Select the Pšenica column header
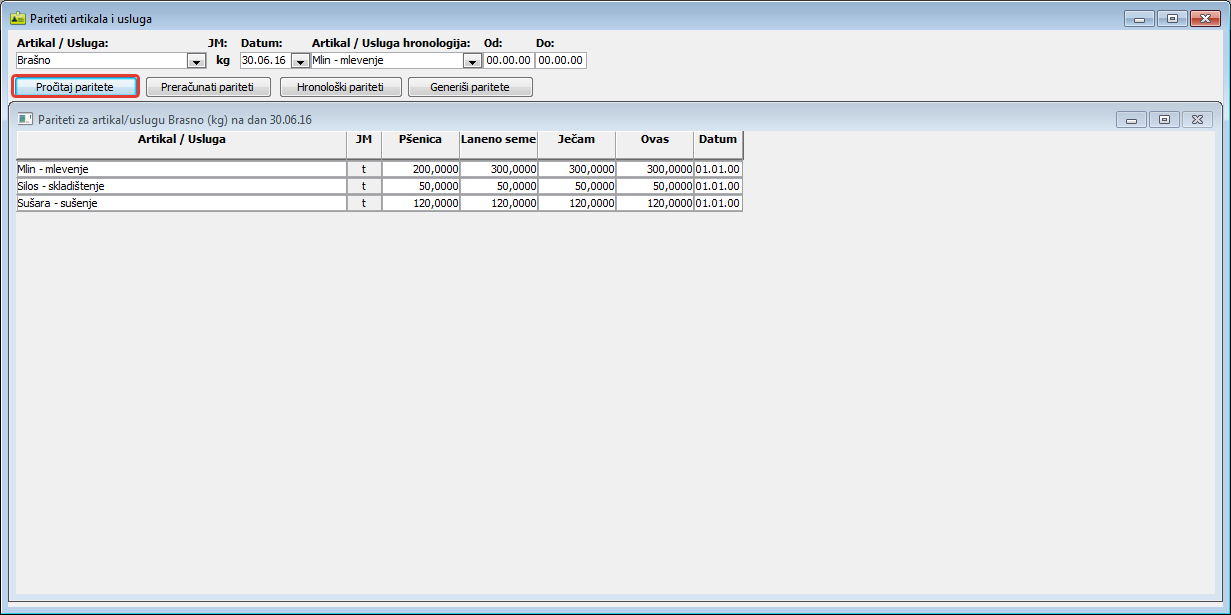The width and height of the screenshot is (1231, 615). 420,140
